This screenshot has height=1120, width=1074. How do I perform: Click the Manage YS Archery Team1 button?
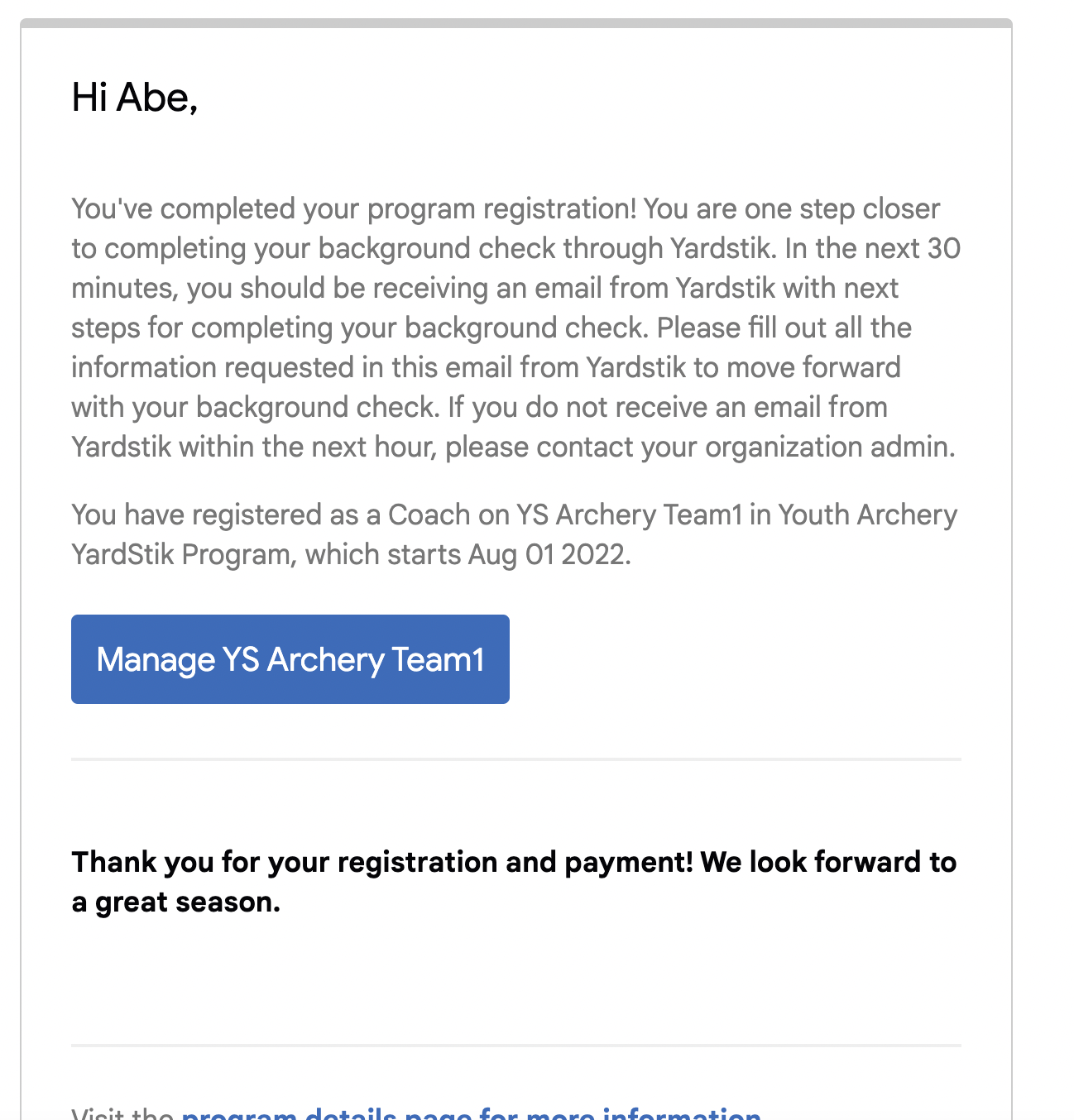[x=290, y=659]
